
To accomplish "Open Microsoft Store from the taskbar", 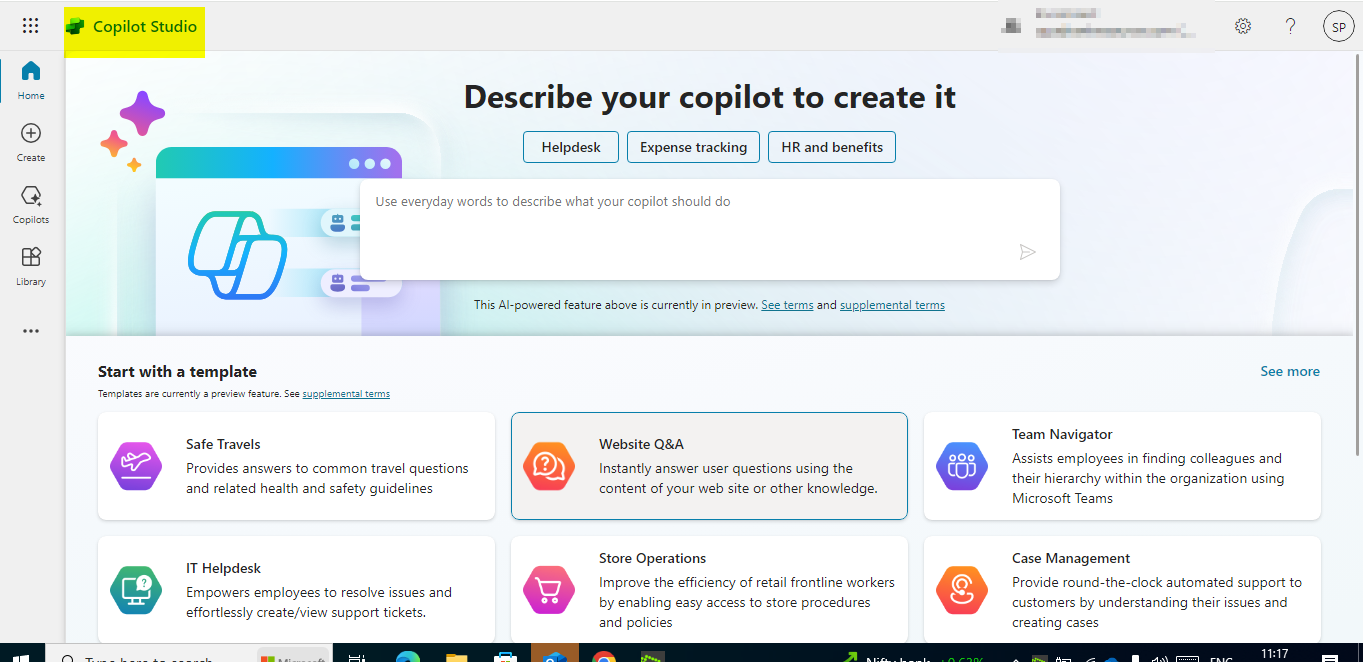I will coord(505,656).
